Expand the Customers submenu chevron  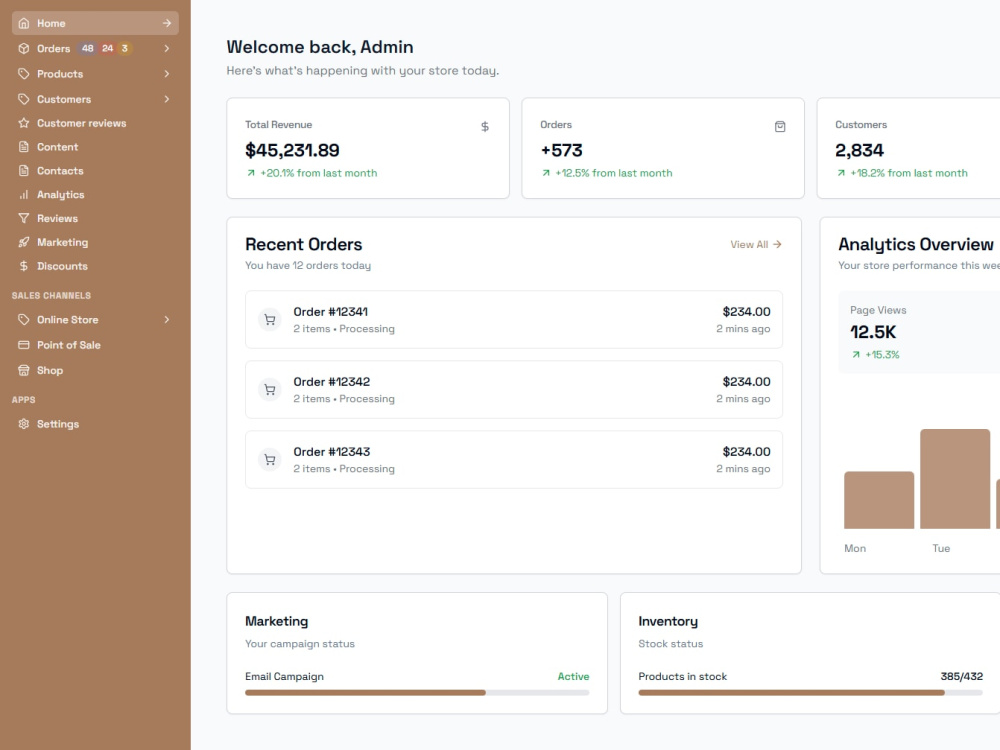point(166,99)
